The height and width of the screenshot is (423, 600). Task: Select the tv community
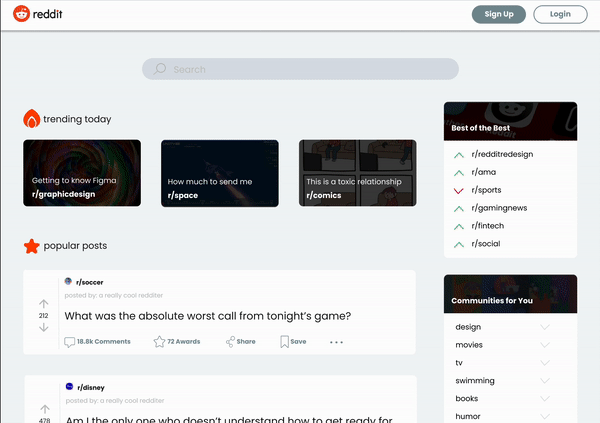click(x=459, y=363)
